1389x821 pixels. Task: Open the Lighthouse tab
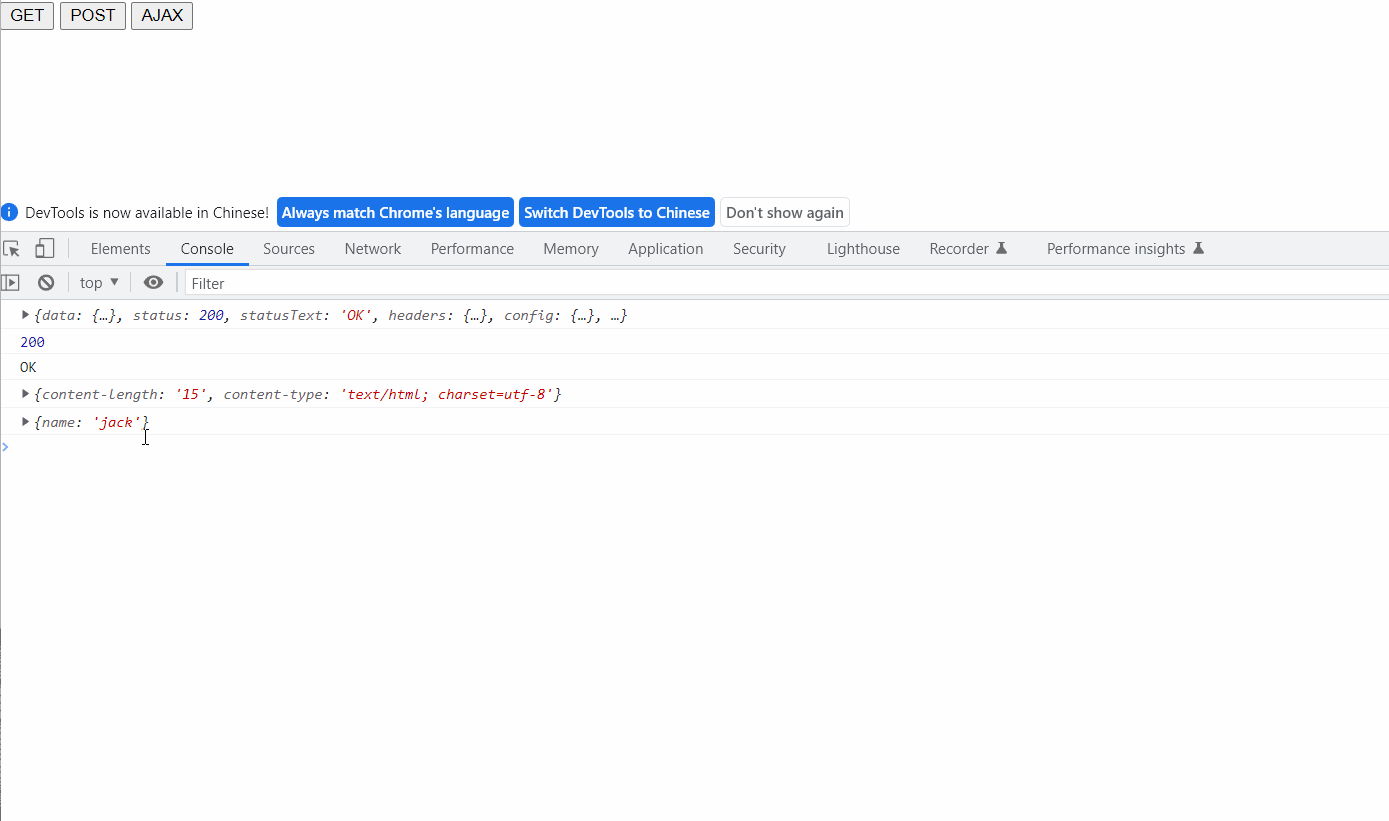tap(863, 249)
